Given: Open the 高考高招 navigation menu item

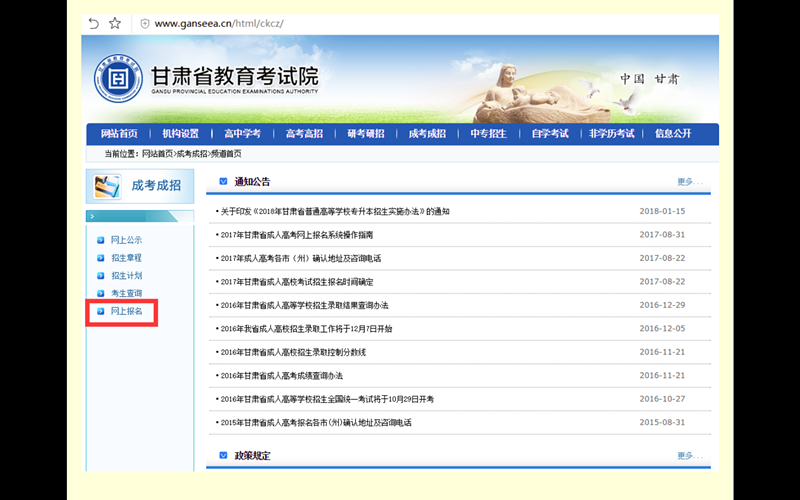Looking at the screenshot, I should (304, 134).
